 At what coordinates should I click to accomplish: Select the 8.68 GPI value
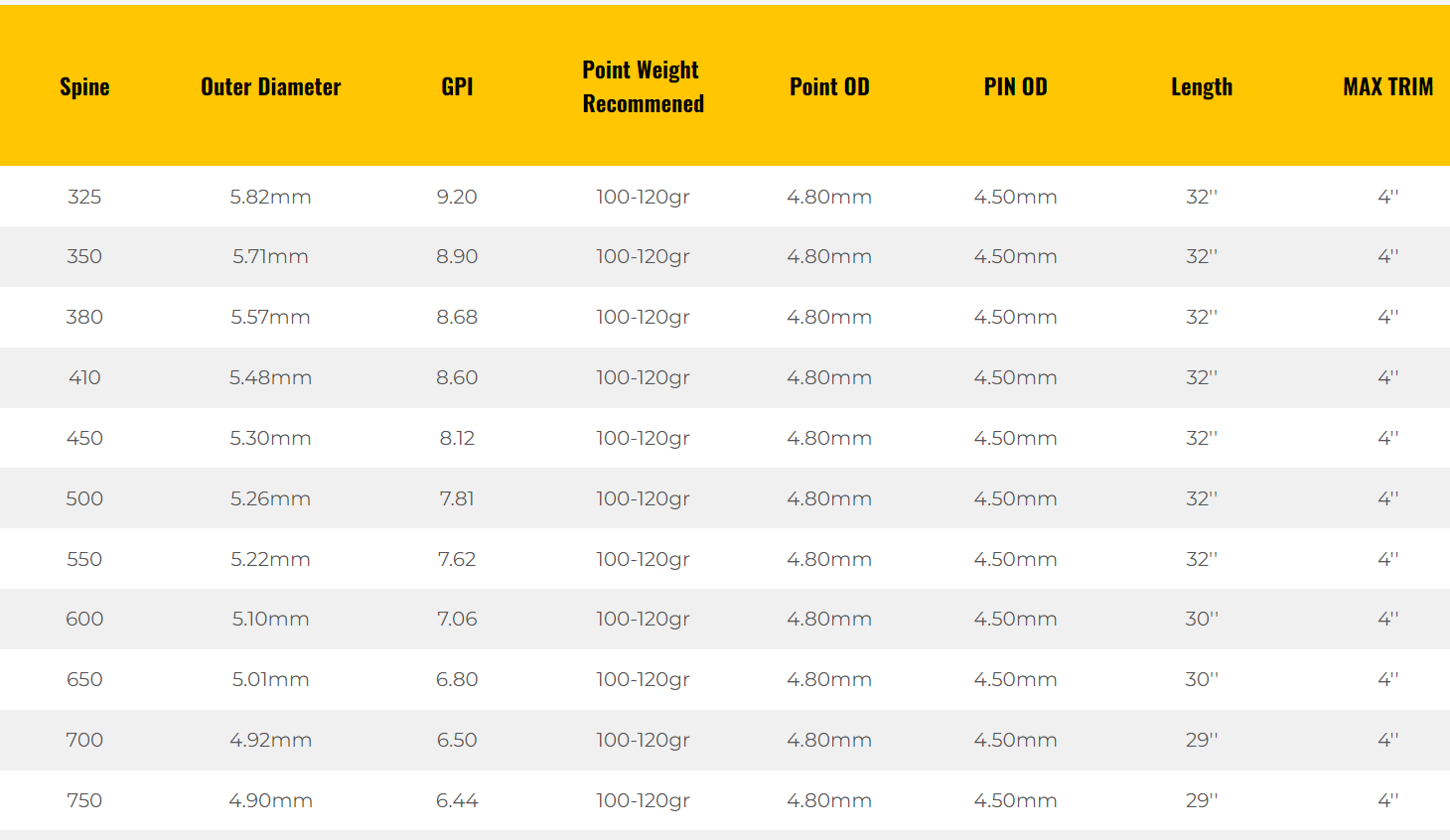(x=457, y=318)
